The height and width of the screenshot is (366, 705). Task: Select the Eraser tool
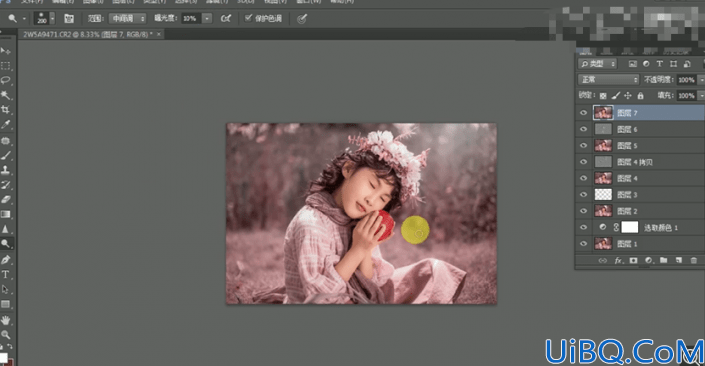click(x=5, y=199)
